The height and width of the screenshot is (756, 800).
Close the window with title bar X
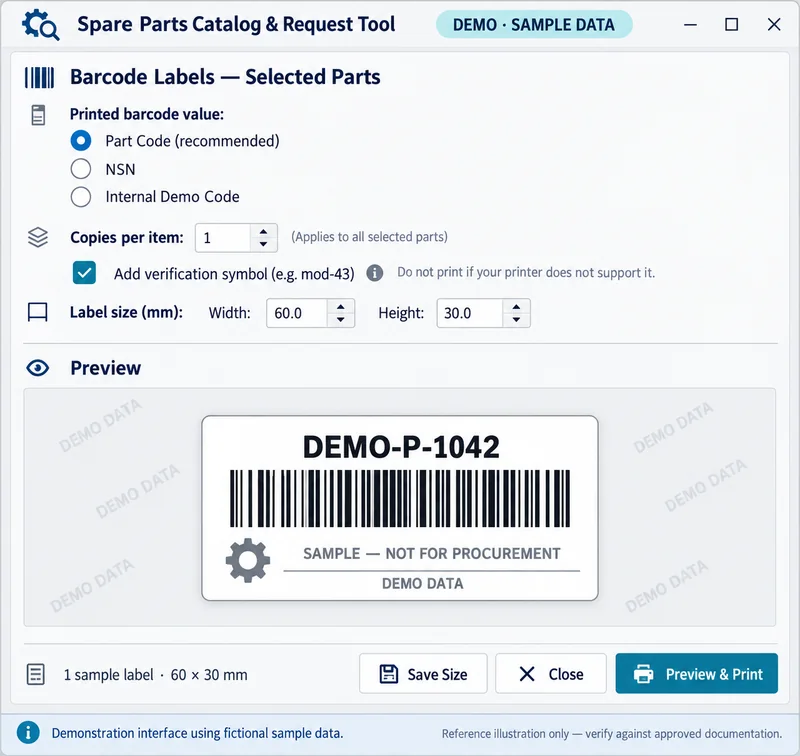coord(774,24)
